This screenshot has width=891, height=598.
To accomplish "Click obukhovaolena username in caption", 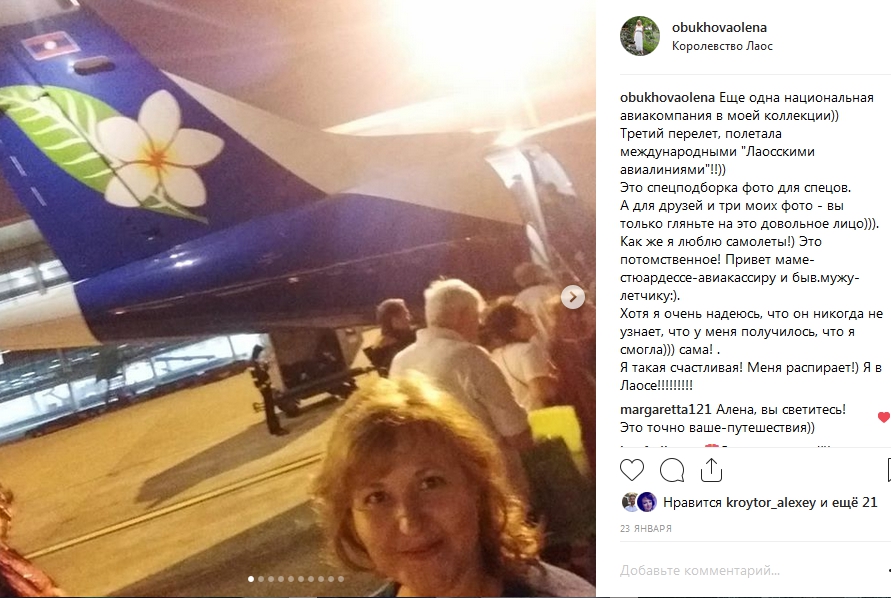I will (x=667, y=98).
